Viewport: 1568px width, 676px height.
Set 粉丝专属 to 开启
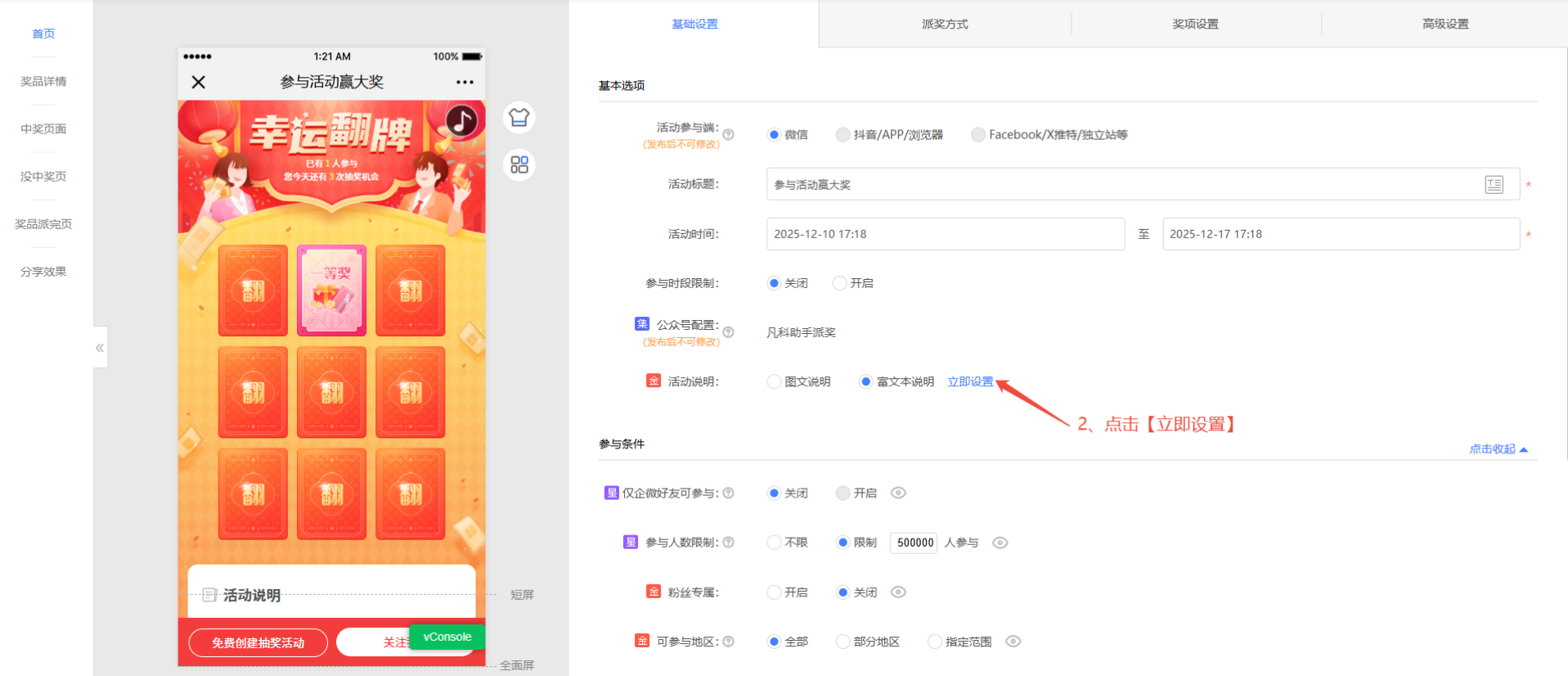(x=774, y=593)
